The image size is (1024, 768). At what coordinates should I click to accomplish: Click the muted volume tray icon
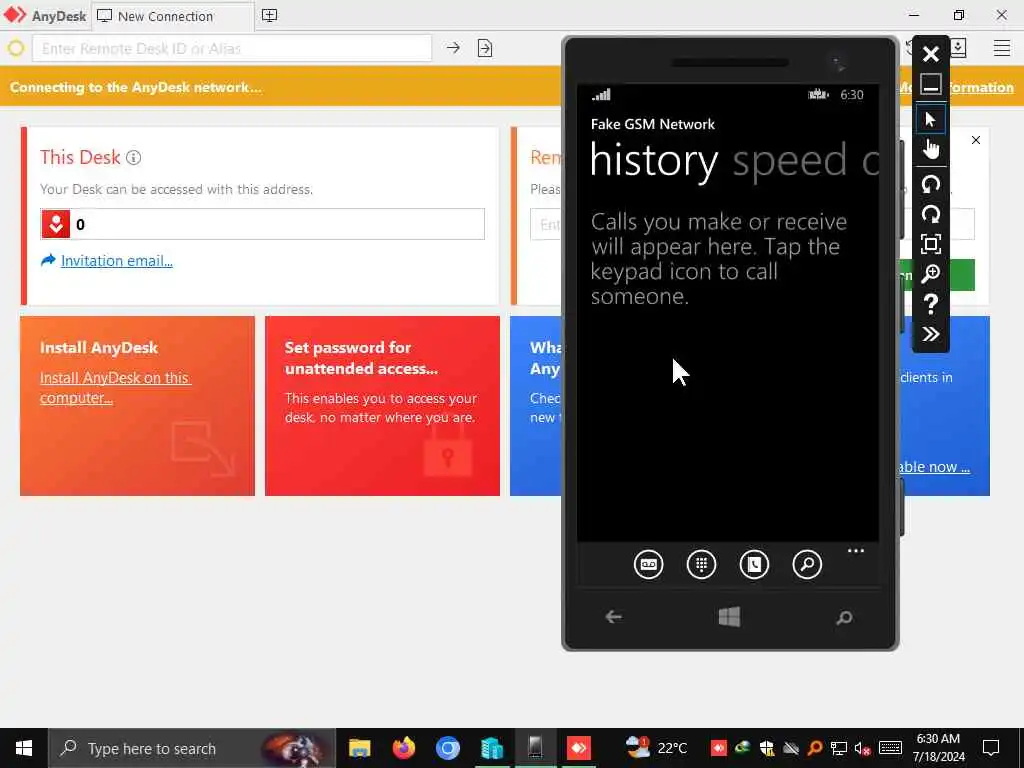click(x=862, y=748)
